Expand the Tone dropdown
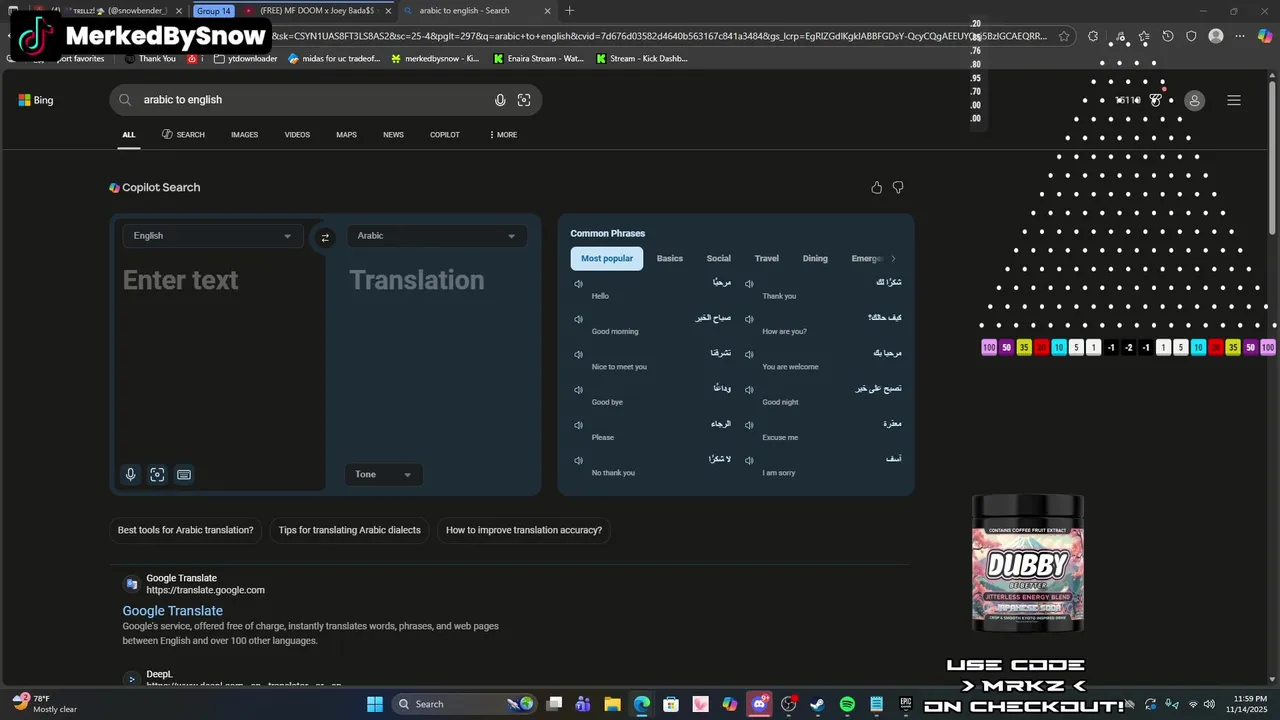 [383, 474]
